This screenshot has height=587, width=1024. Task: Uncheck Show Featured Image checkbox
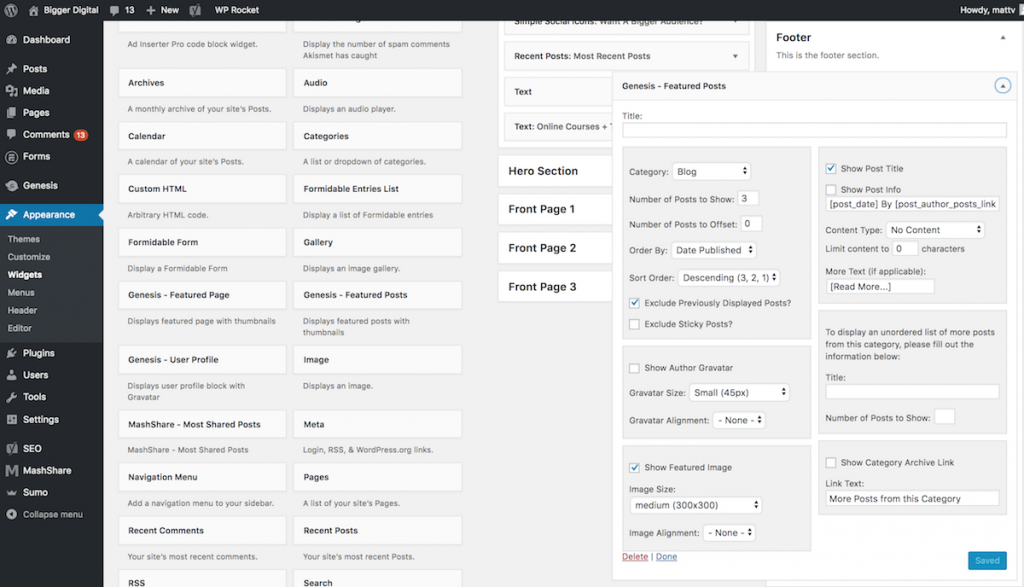point(634,468)
